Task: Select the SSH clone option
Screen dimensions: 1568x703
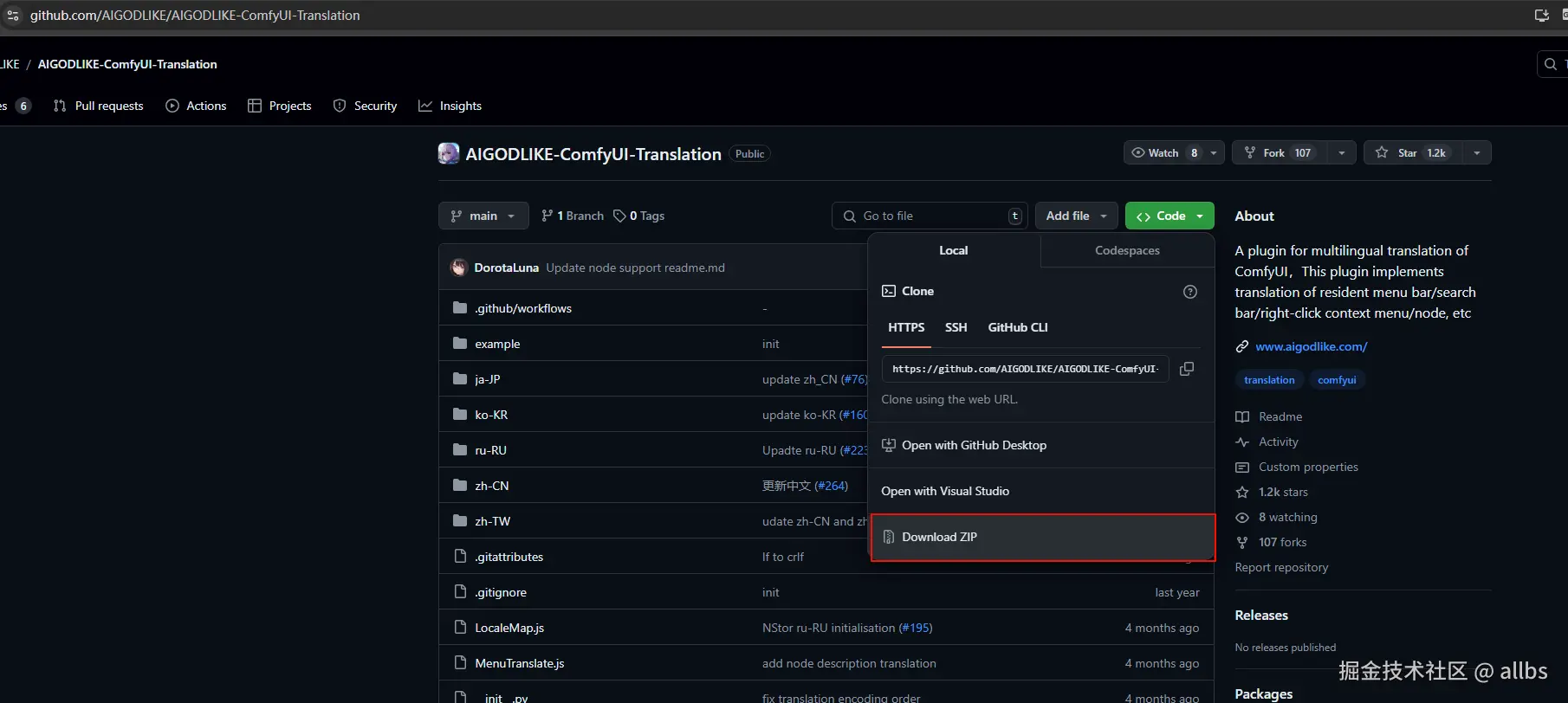Action: point(956,327)
